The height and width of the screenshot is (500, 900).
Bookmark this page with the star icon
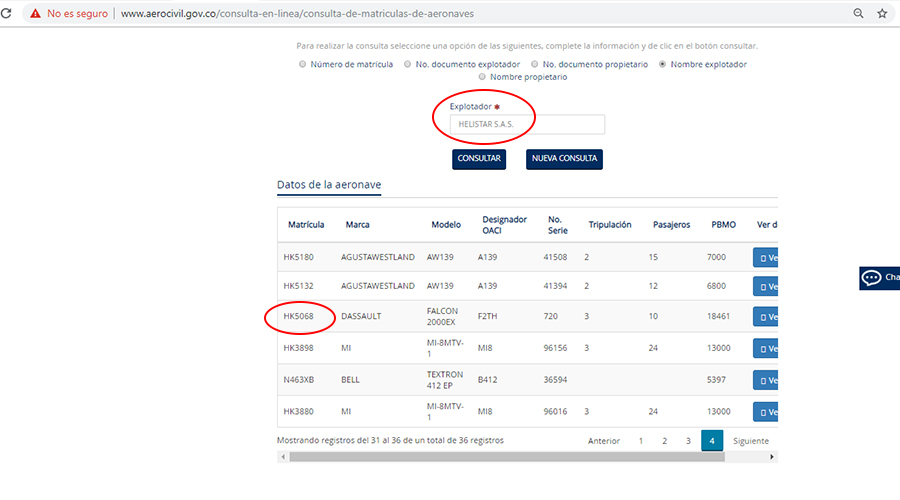click(882, 13)
